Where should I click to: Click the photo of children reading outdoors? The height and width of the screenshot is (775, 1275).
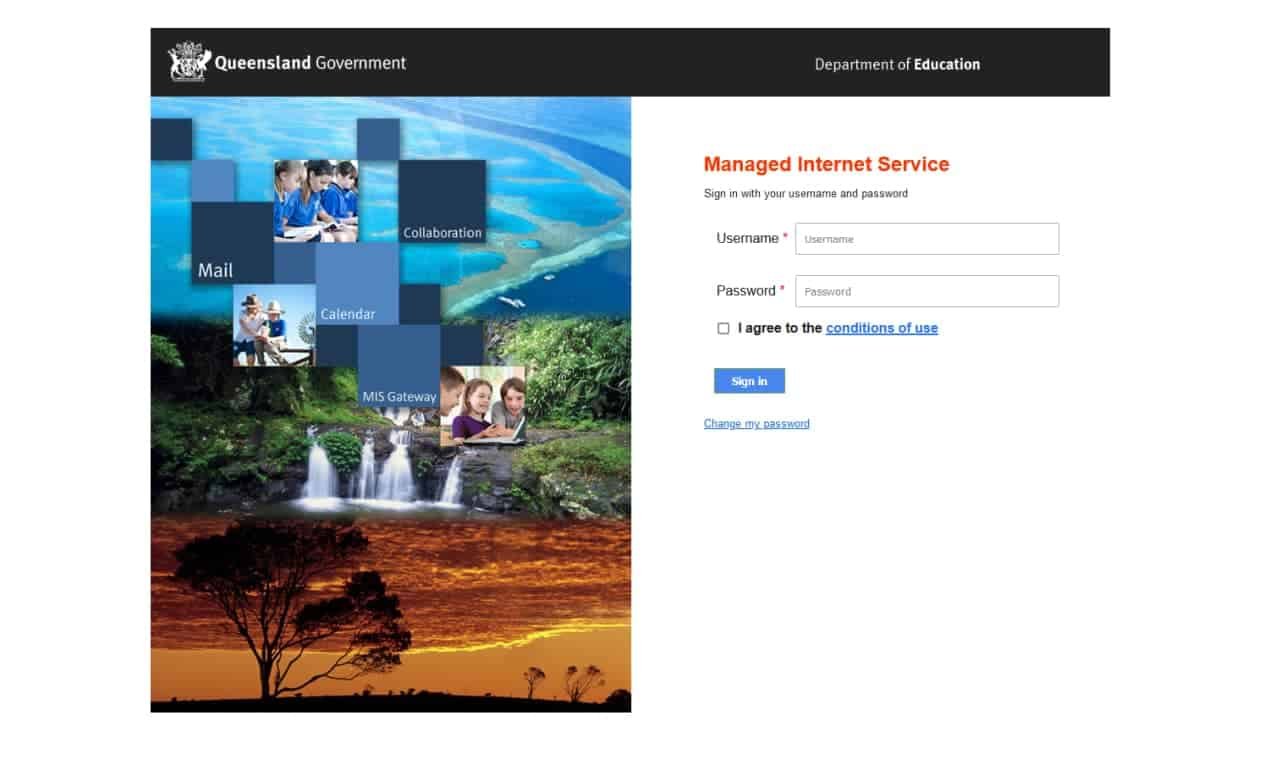click(272, 327)
